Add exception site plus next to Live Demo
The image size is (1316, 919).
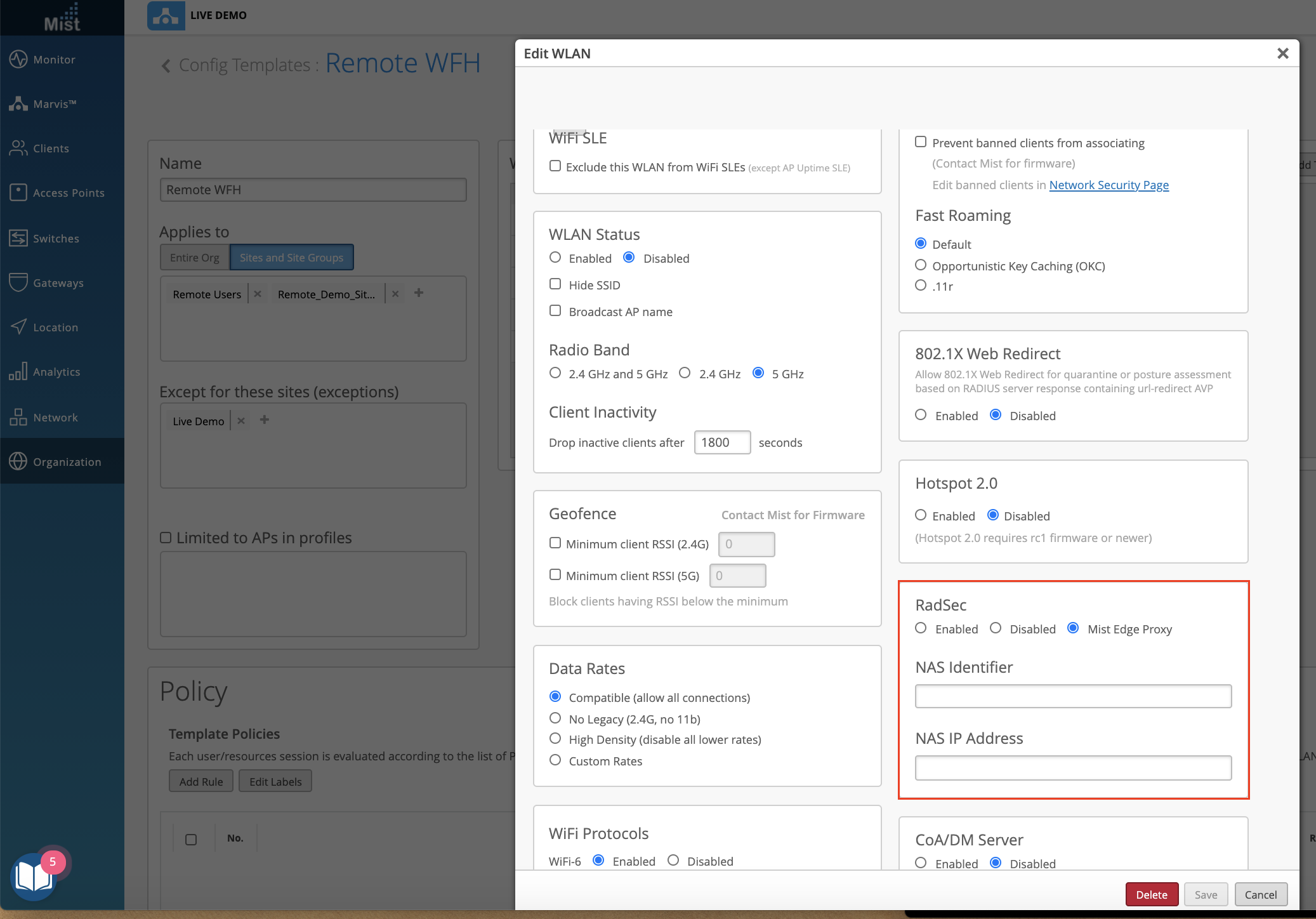pos(265,420)
